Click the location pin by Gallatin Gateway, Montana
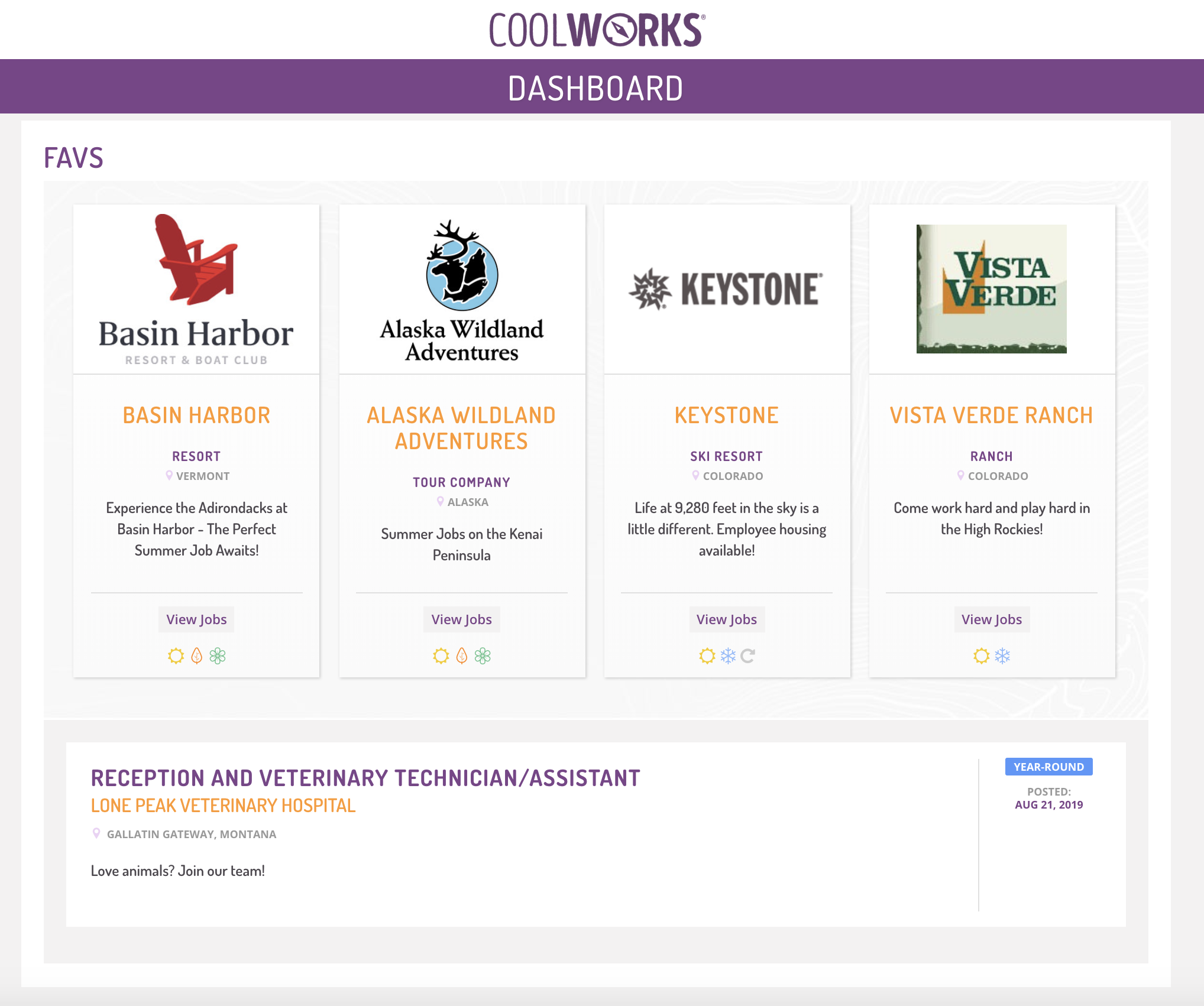The width and height of the screenshot is (1204, 1006). click(96, 833)
